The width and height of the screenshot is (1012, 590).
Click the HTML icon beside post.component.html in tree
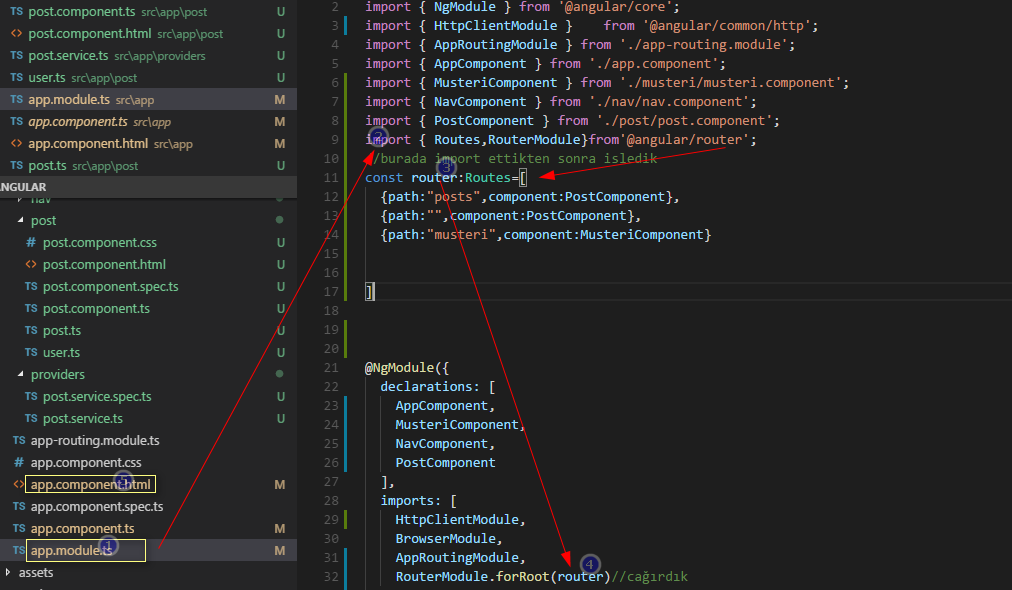[x=31, y=264]
